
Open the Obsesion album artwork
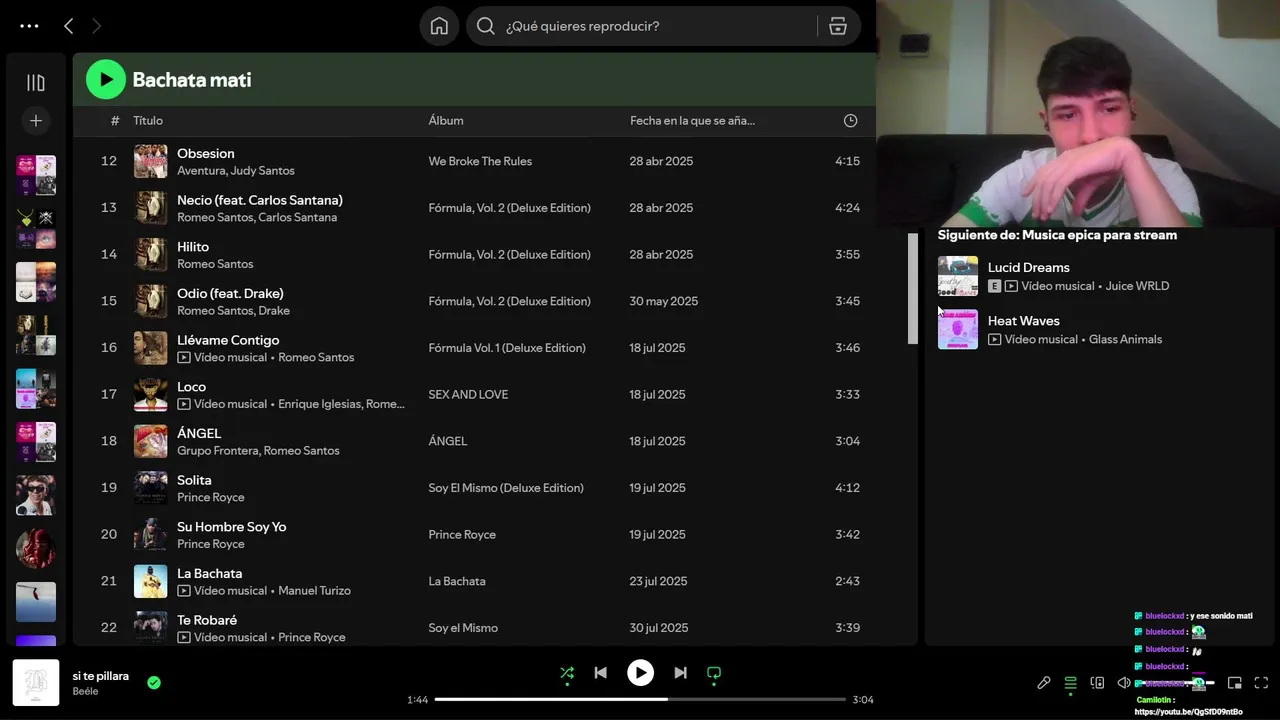point(151,161)
